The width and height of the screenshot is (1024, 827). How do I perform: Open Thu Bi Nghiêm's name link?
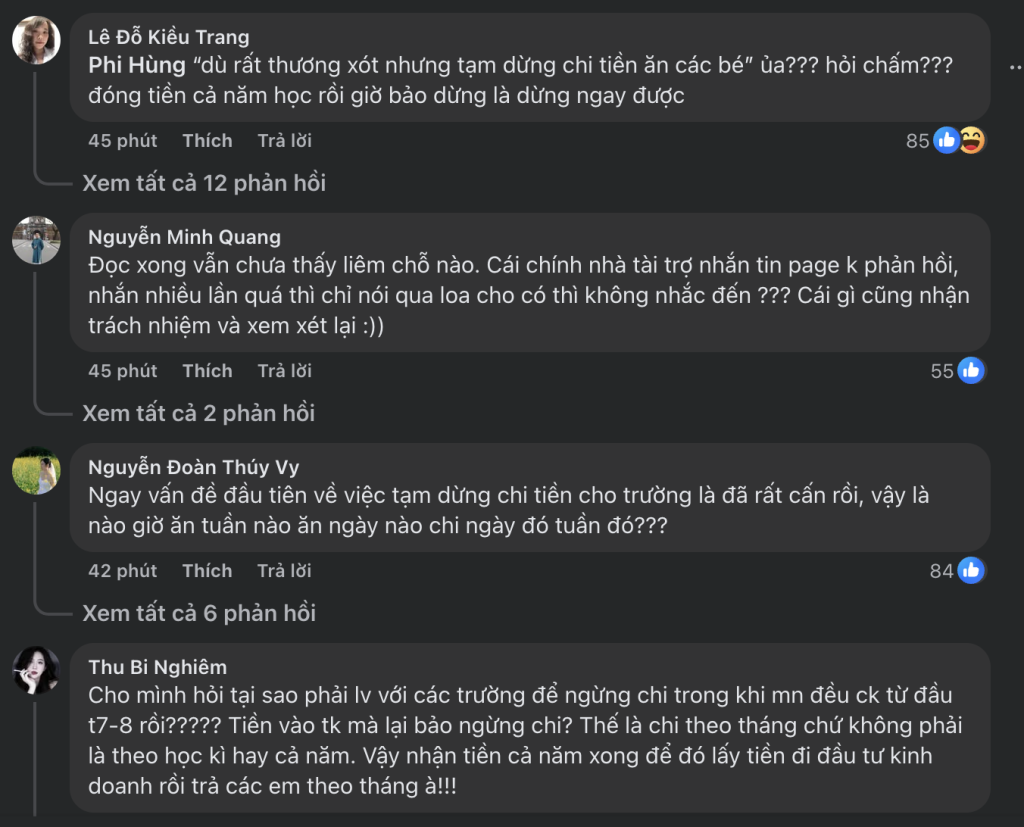[157, 667]
